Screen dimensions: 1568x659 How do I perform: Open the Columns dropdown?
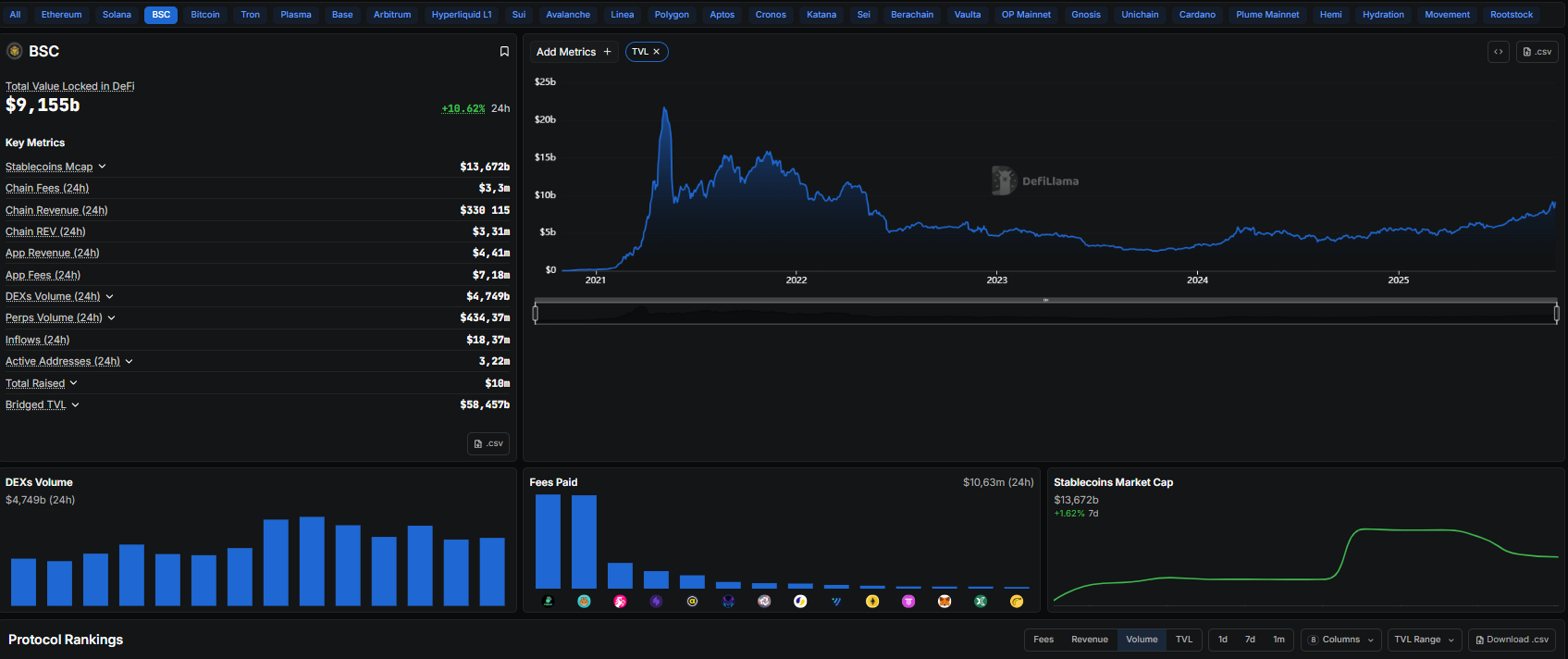(x=1341, y=640)
